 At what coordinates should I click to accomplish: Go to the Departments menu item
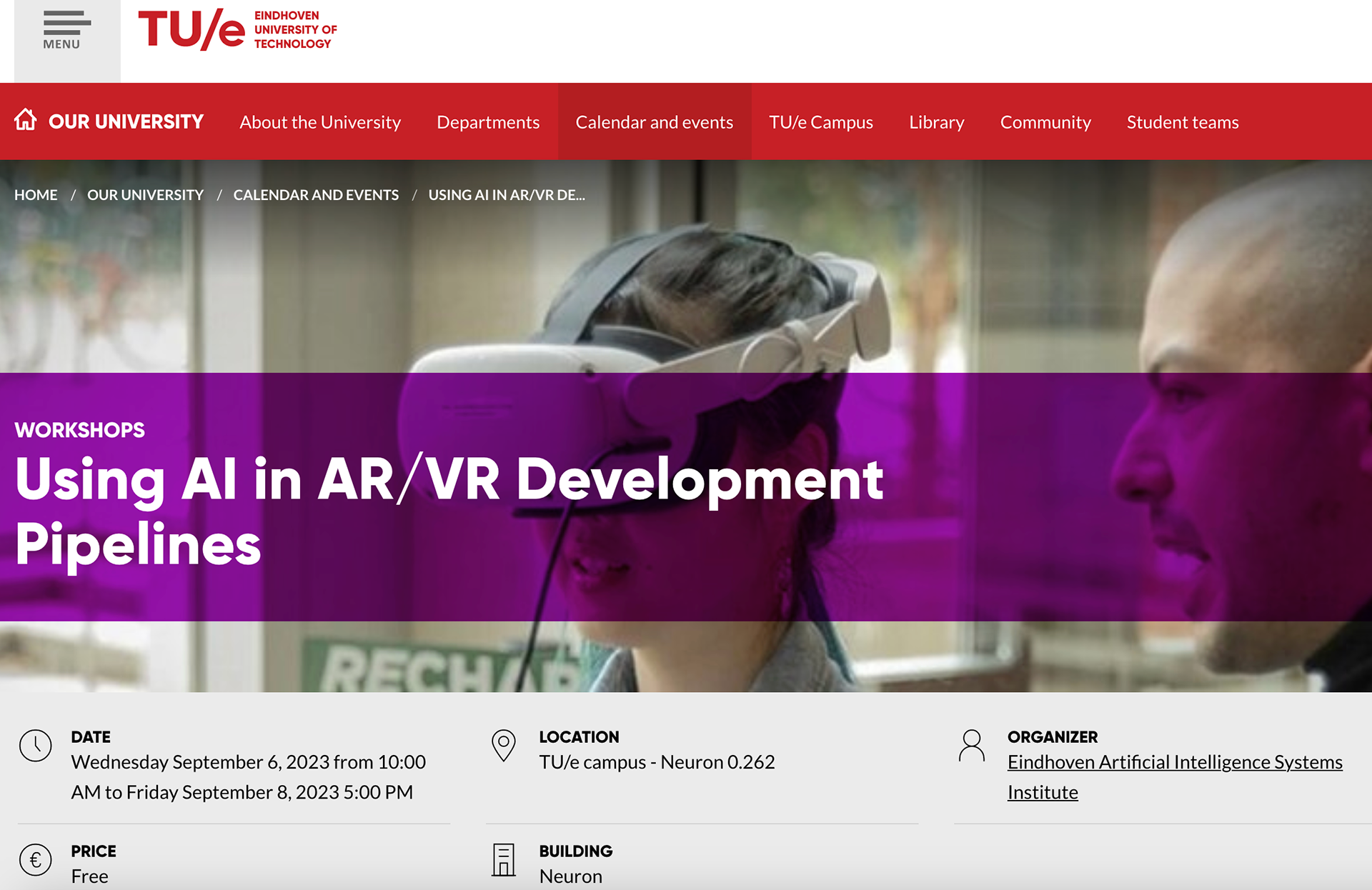click(488, 122)
